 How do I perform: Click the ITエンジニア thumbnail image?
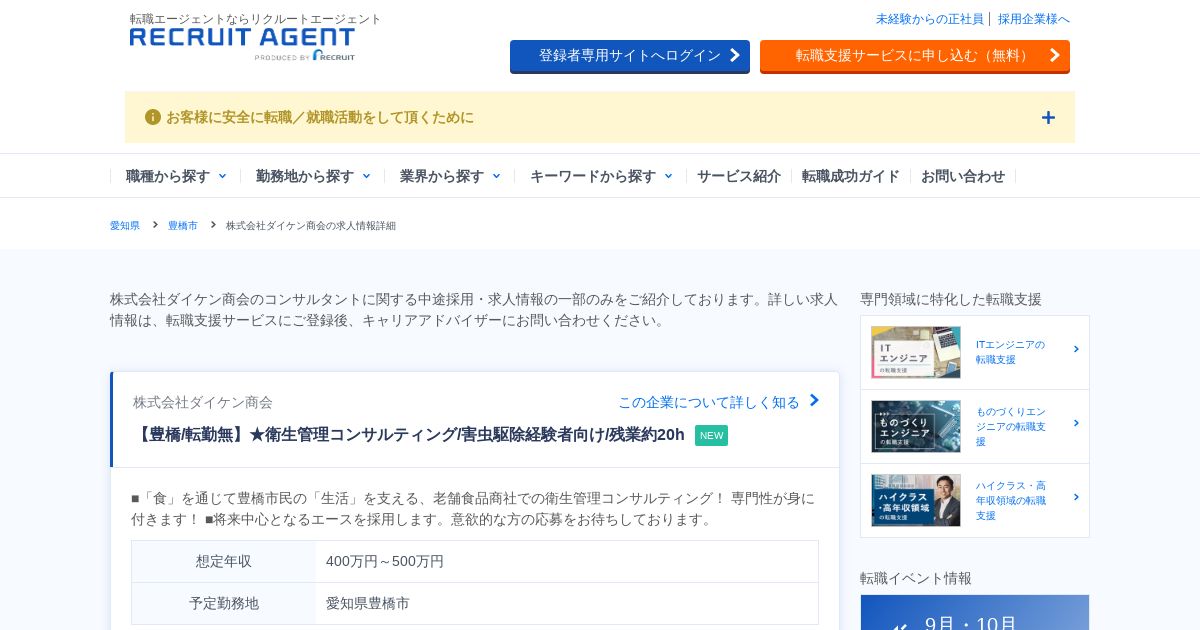coord(916,352)
